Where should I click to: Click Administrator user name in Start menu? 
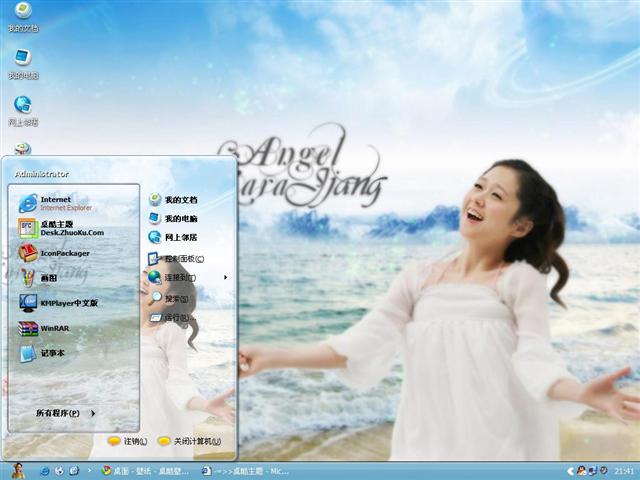click(42, 174)
